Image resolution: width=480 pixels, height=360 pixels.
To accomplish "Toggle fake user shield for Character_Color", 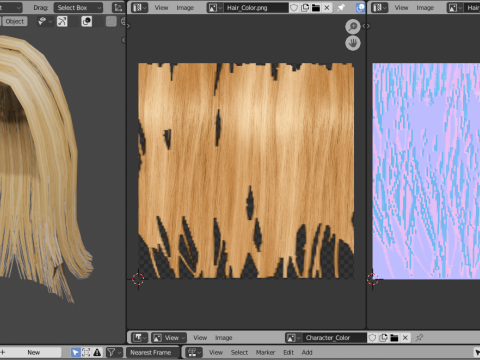I will (x=372, y=338).
